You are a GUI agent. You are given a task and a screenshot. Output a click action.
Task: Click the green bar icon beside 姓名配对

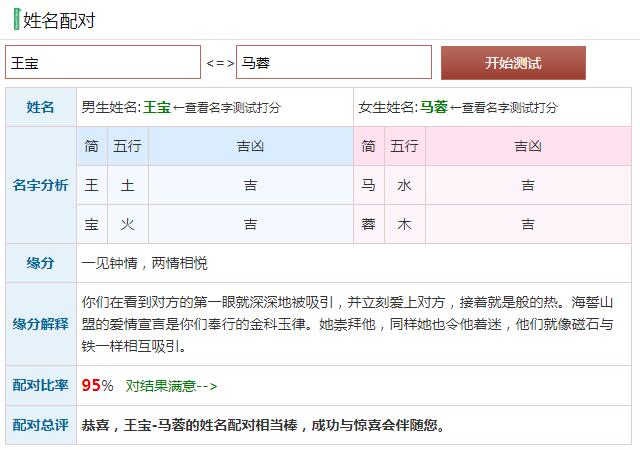pos(15,20)
